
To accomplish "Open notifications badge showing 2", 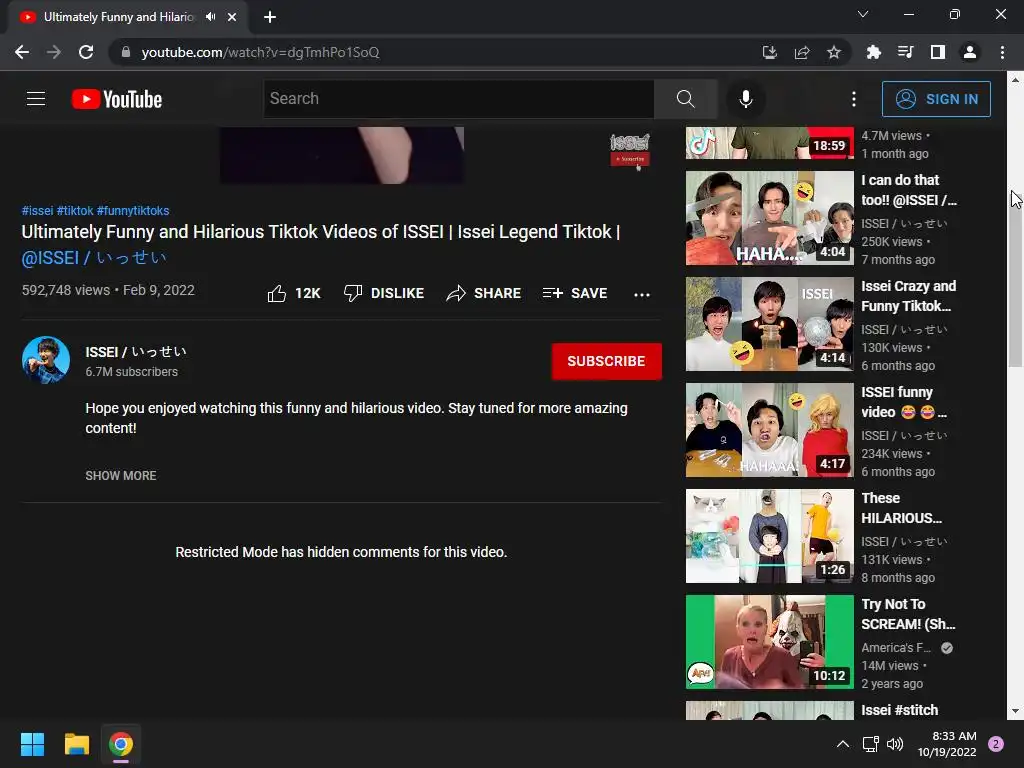I will tap(996, 744).
